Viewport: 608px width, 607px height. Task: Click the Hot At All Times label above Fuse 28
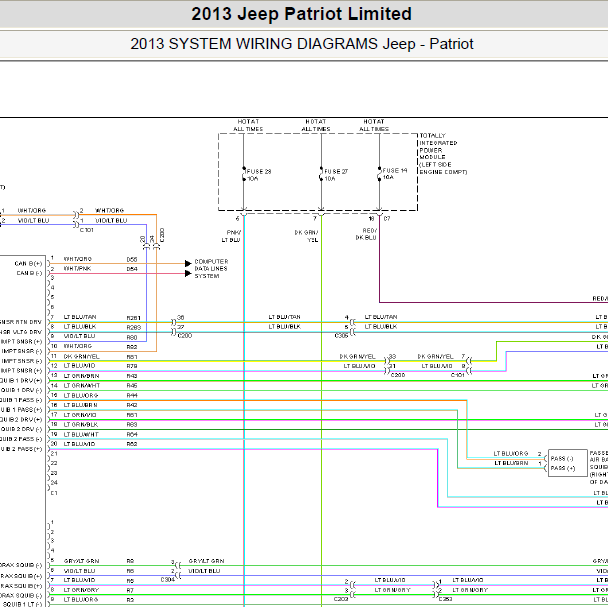click(x=248, y=125)
